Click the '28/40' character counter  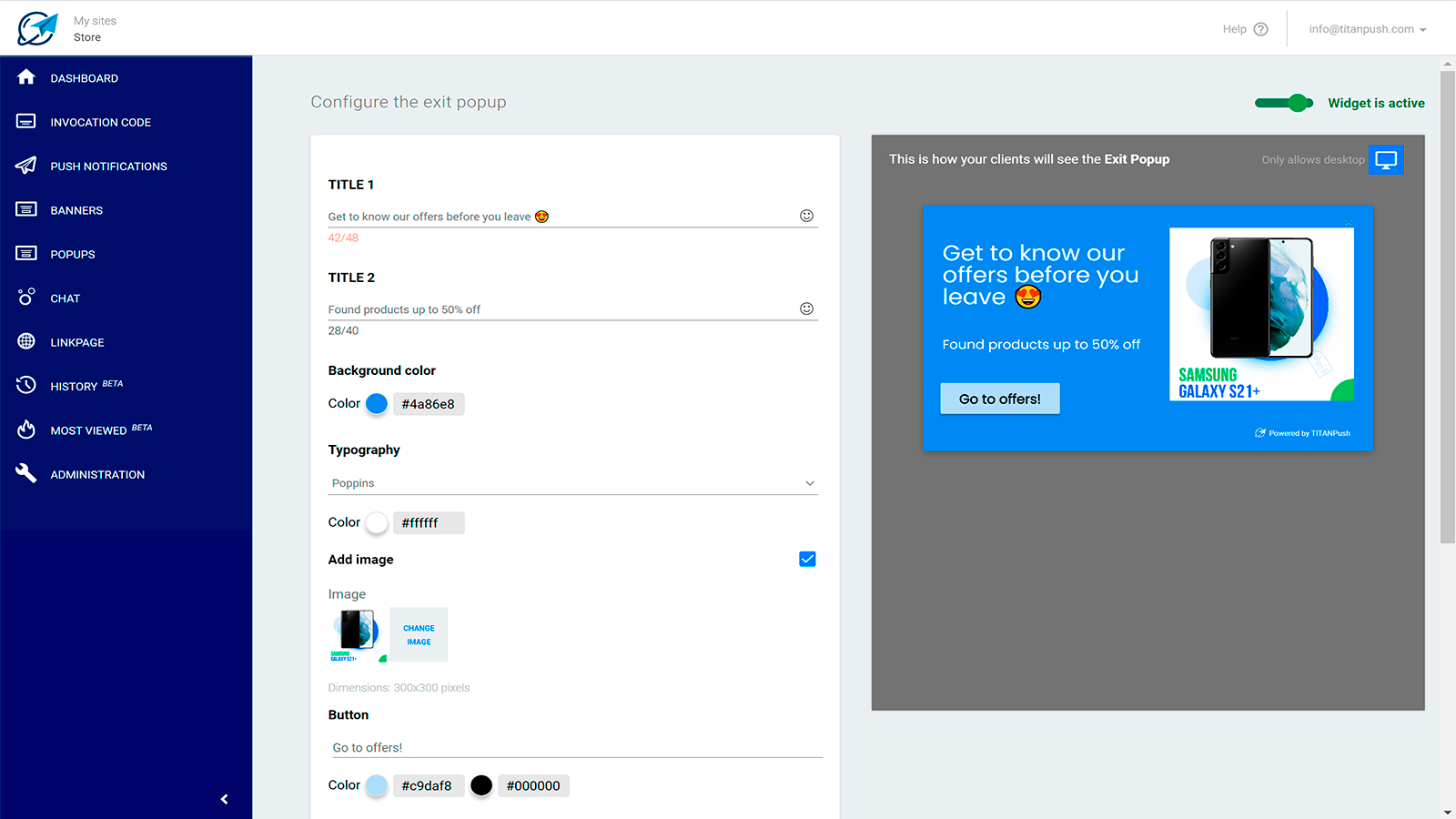pos(343,330)
